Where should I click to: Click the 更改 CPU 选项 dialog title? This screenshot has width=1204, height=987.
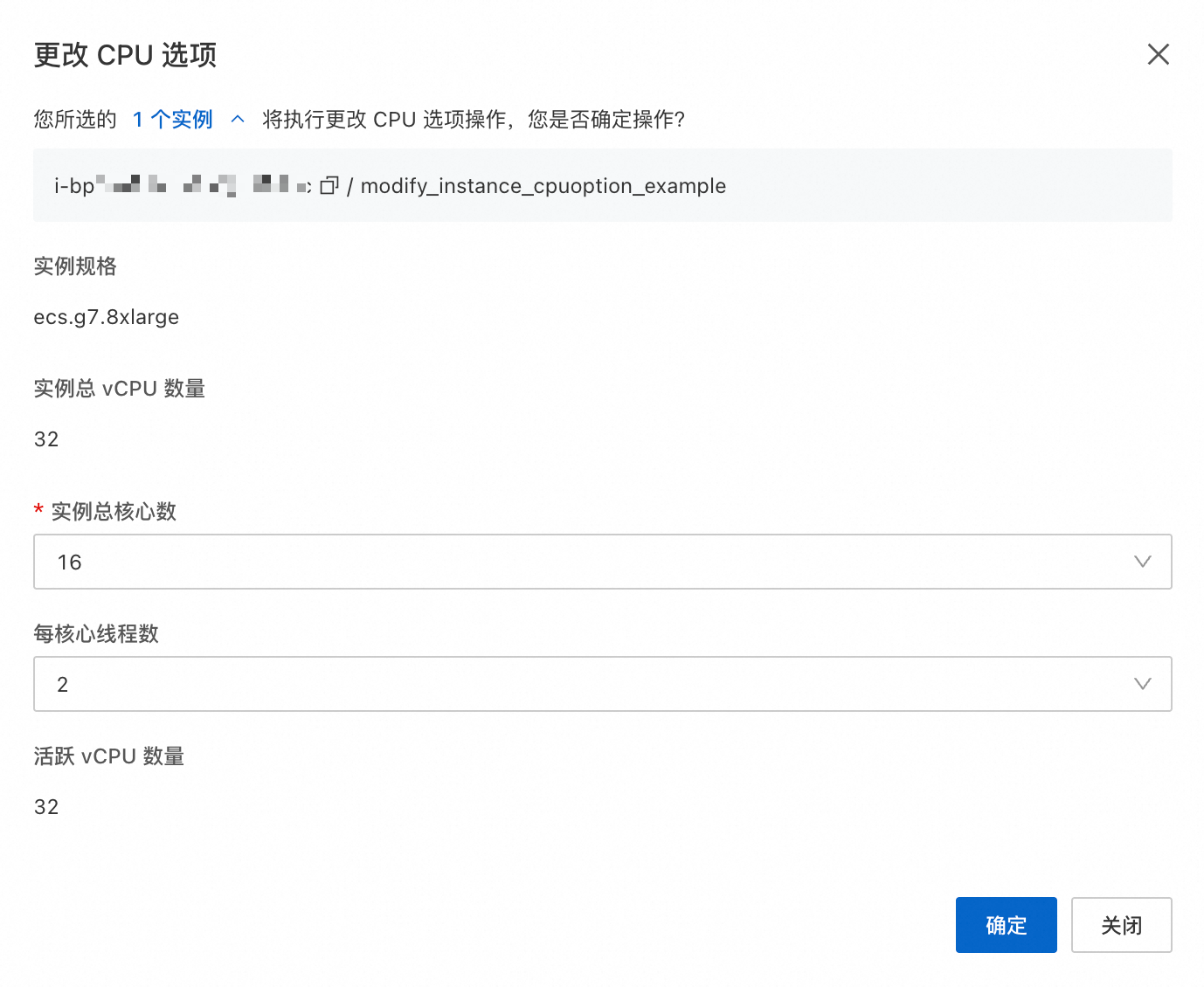(125, 55)
